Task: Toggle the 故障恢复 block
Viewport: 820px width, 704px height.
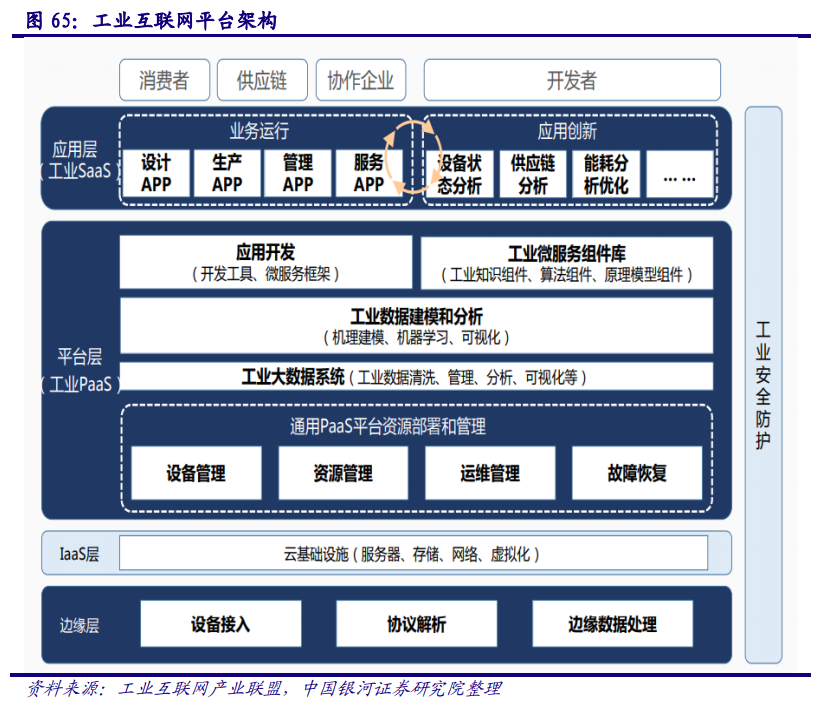Action: [634, 472]
